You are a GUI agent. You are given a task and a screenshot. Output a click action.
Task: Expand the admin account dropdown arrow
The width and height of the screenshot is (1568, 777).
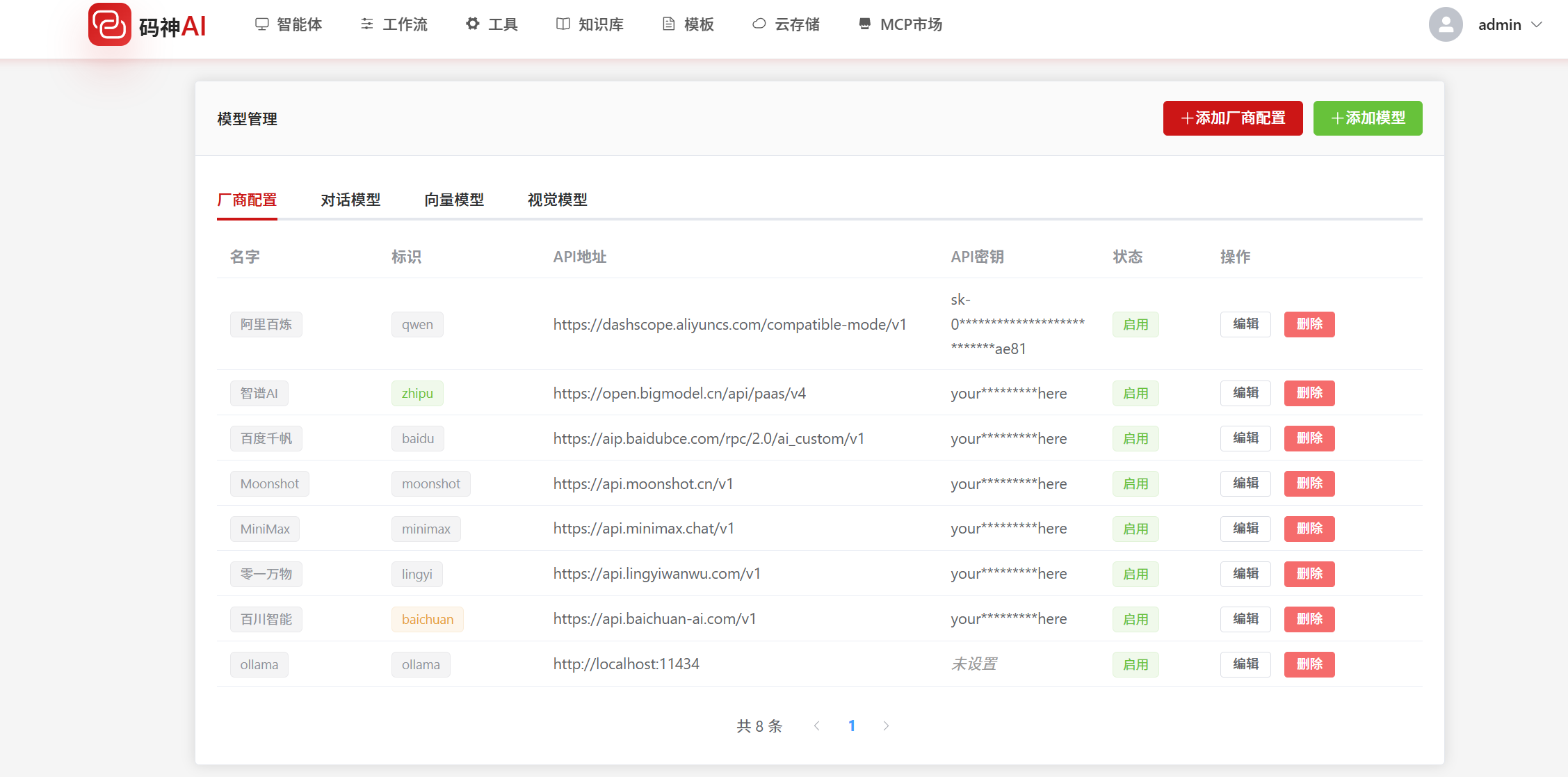pyautogui.click(x=1537, y=25)
